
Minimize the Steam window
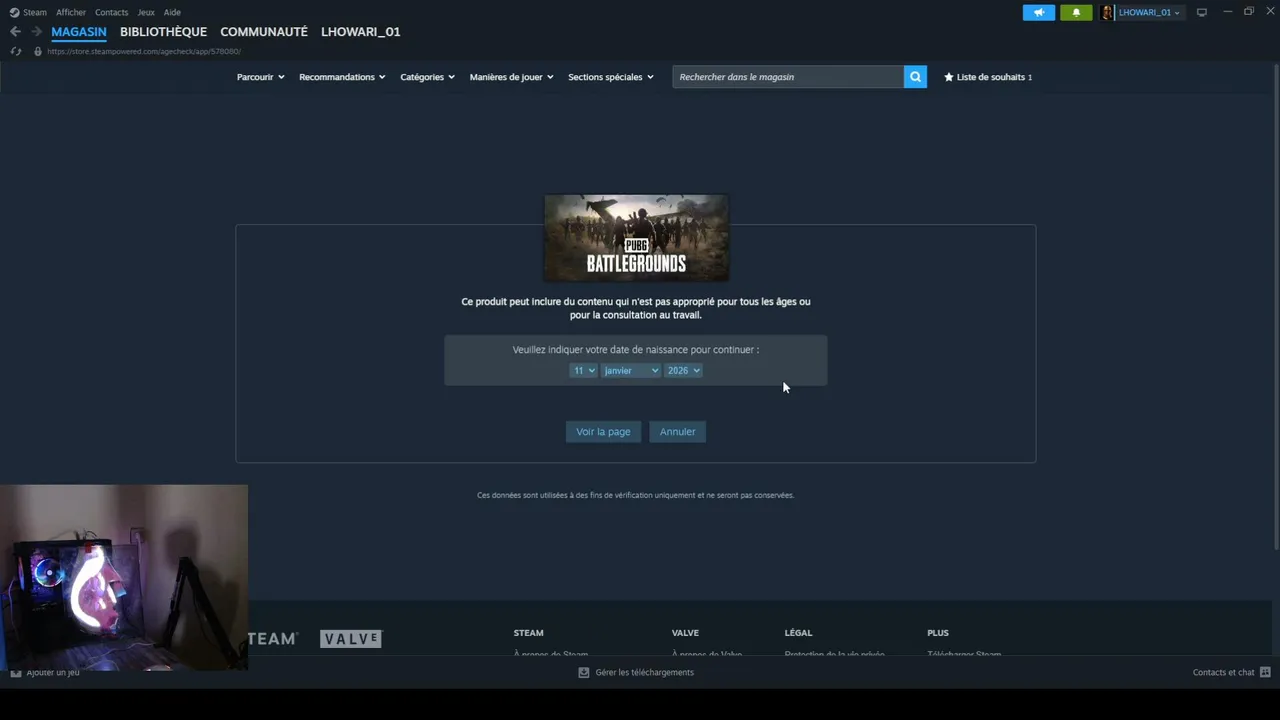click(1227, 12)
